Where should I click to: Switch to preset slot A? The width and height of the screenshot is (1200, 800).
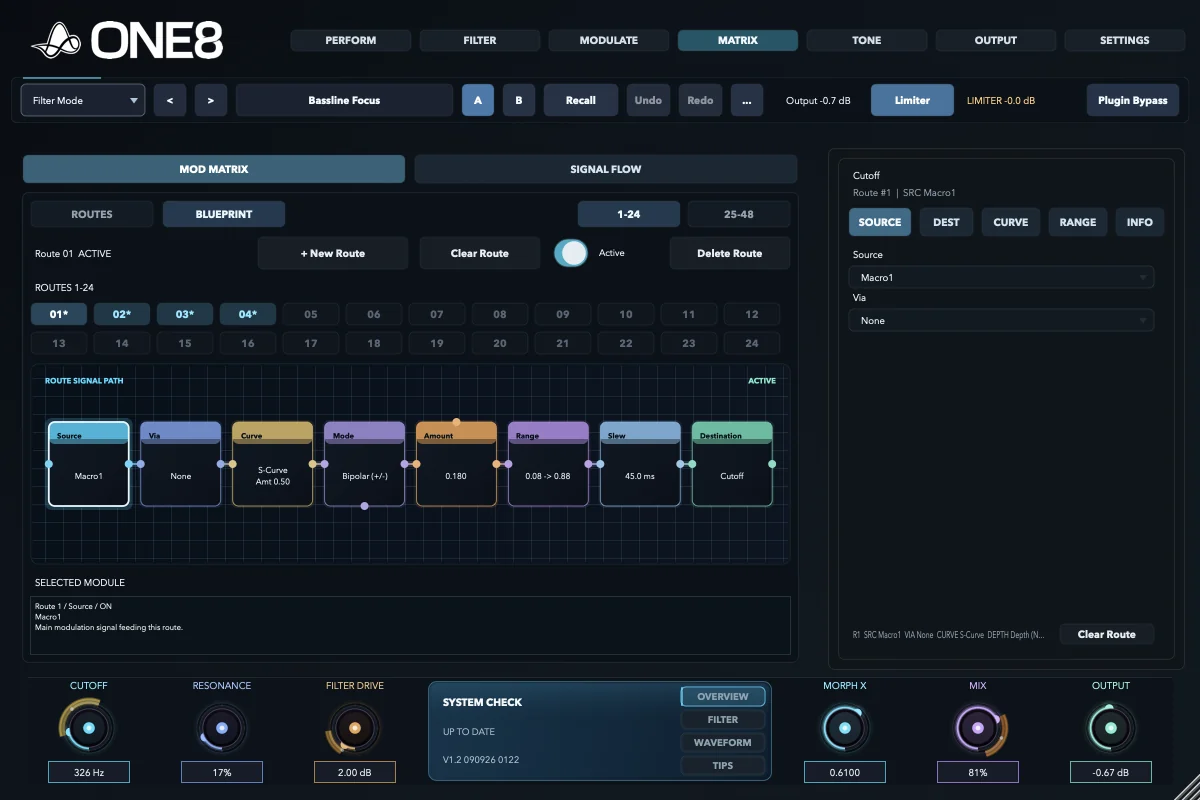[x=478, y=100]
